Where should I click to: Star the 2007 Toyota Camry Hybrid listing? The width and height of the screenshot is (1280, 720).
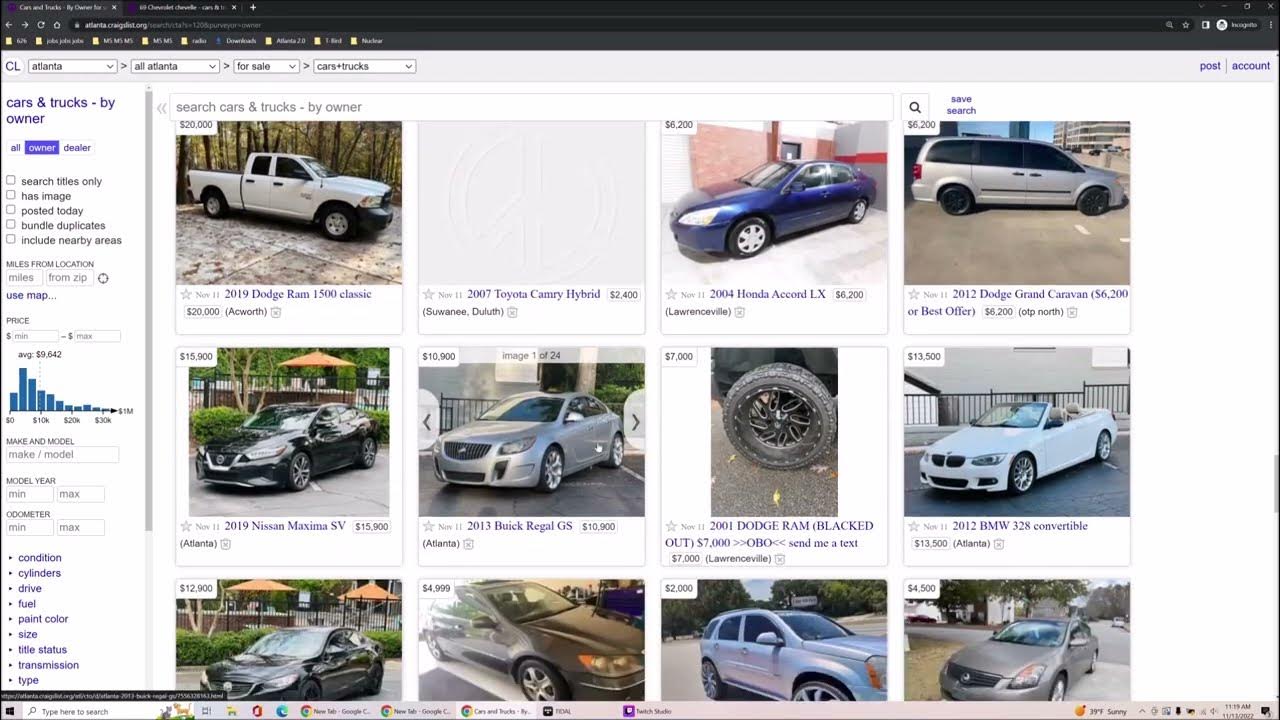click(428, 295)
